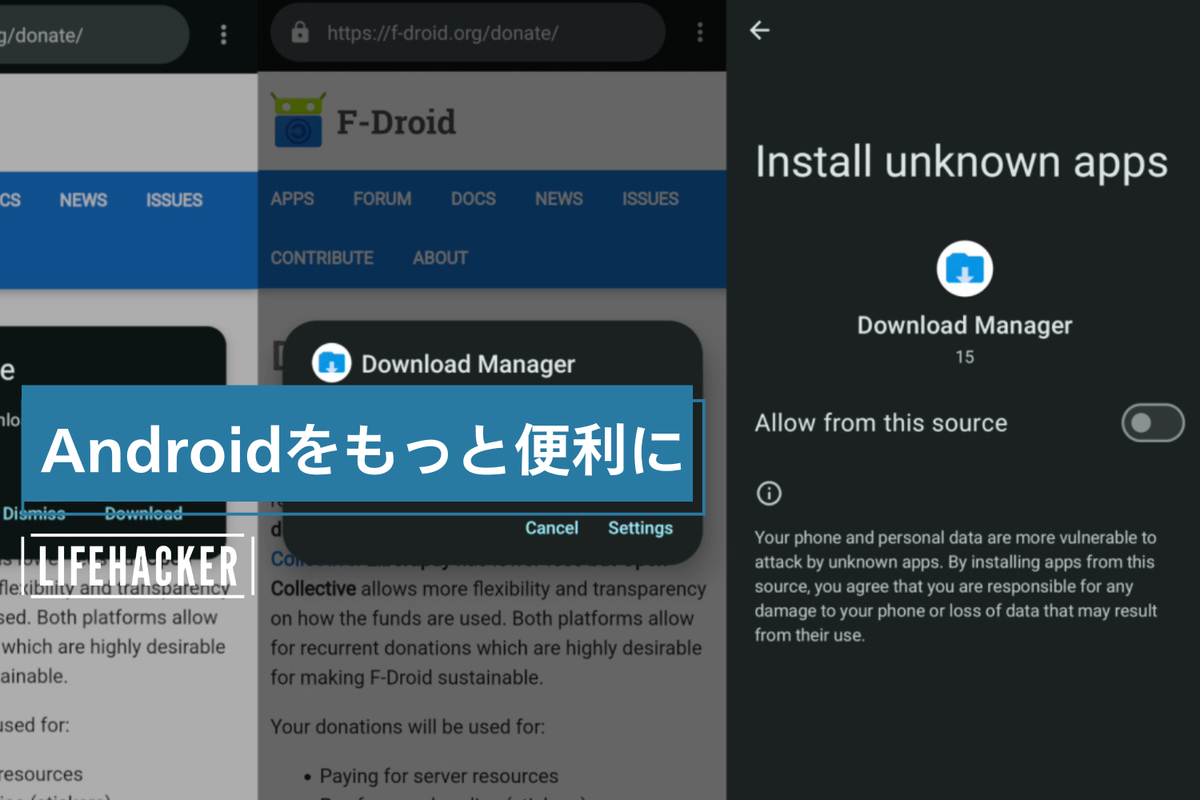This screenshot has height=800, width=1200.
Task: Enable the Allow from this source switch
Action: click(x=1152, y=423)
